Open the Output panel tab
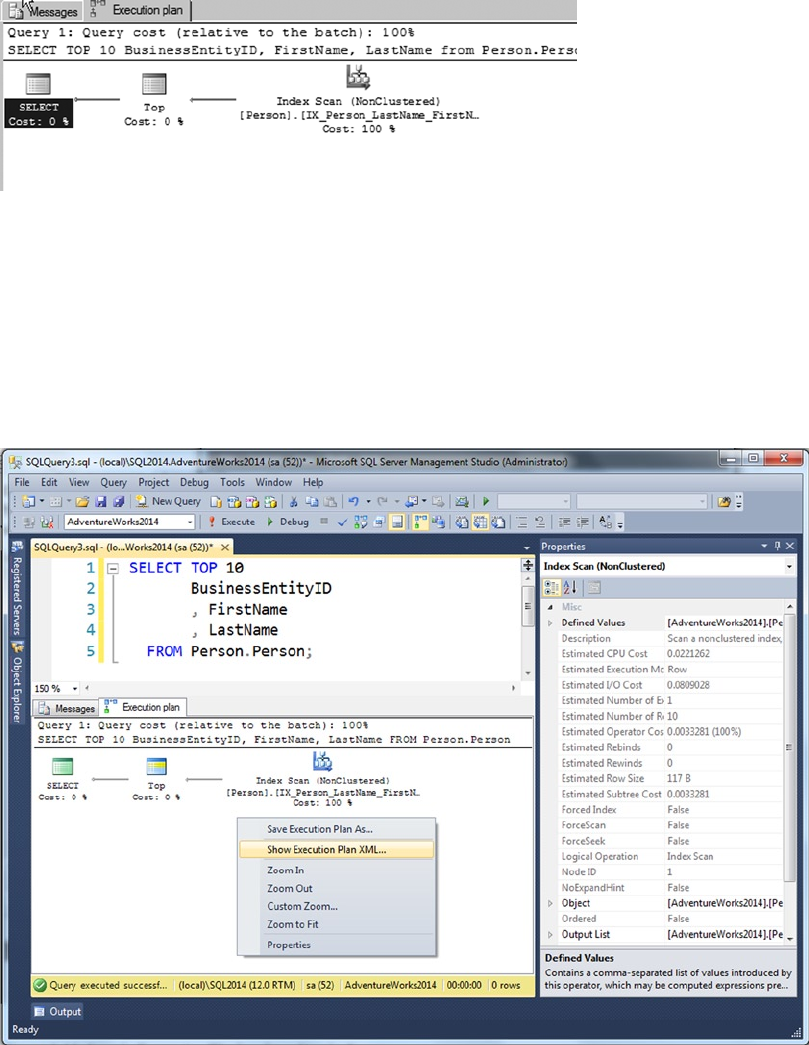This screenshot has width=809, height=1045. [x=57, y=1011]
